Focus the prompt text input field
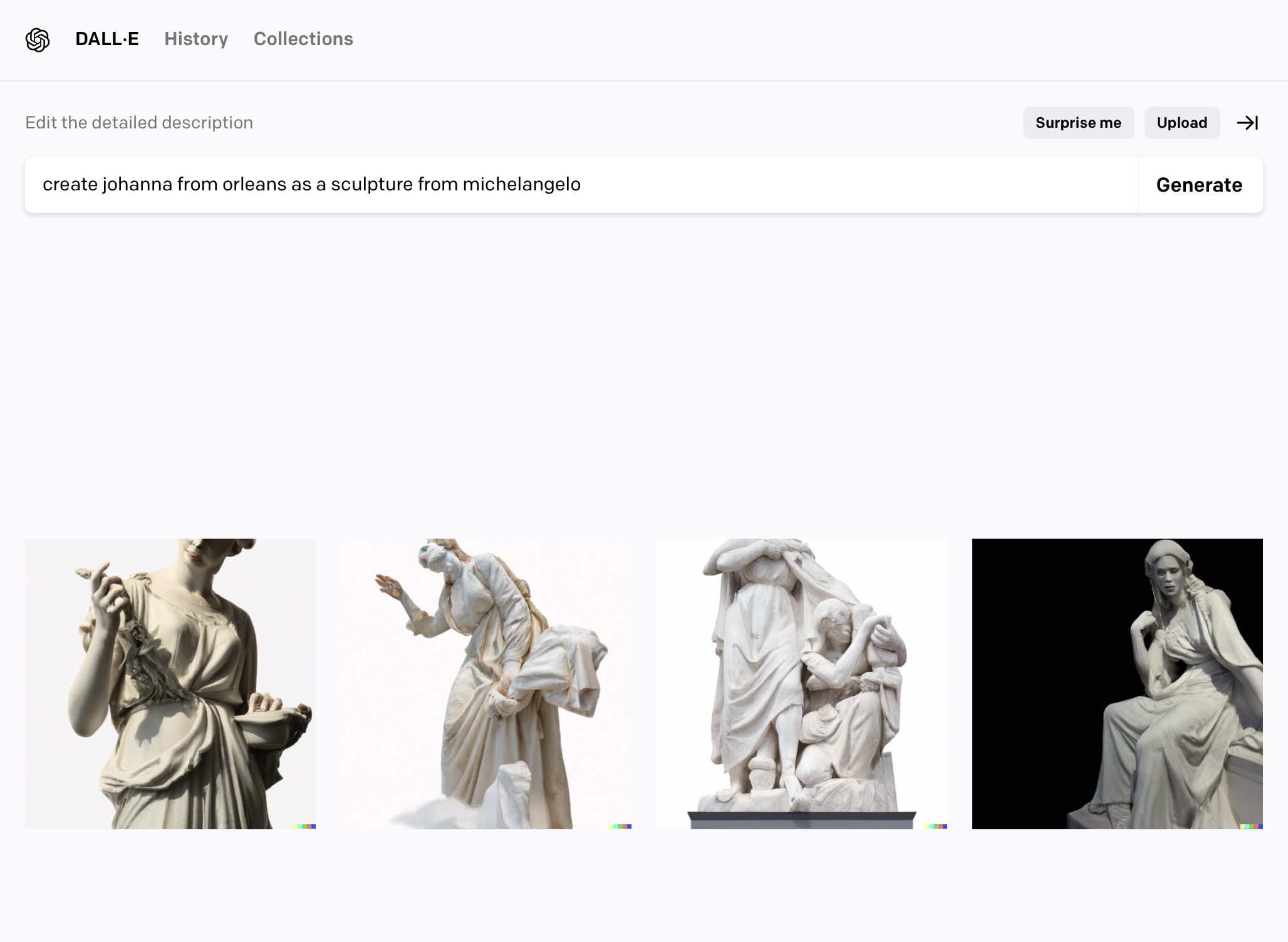Image resolution: width=1288 pixels, height=942 pixels. (581, 185)
